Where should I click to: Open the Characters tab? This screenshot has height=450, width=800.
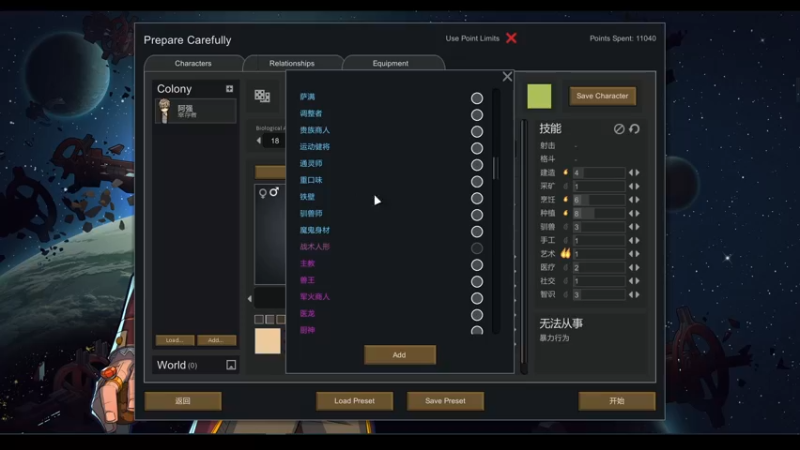pos(193,63)
